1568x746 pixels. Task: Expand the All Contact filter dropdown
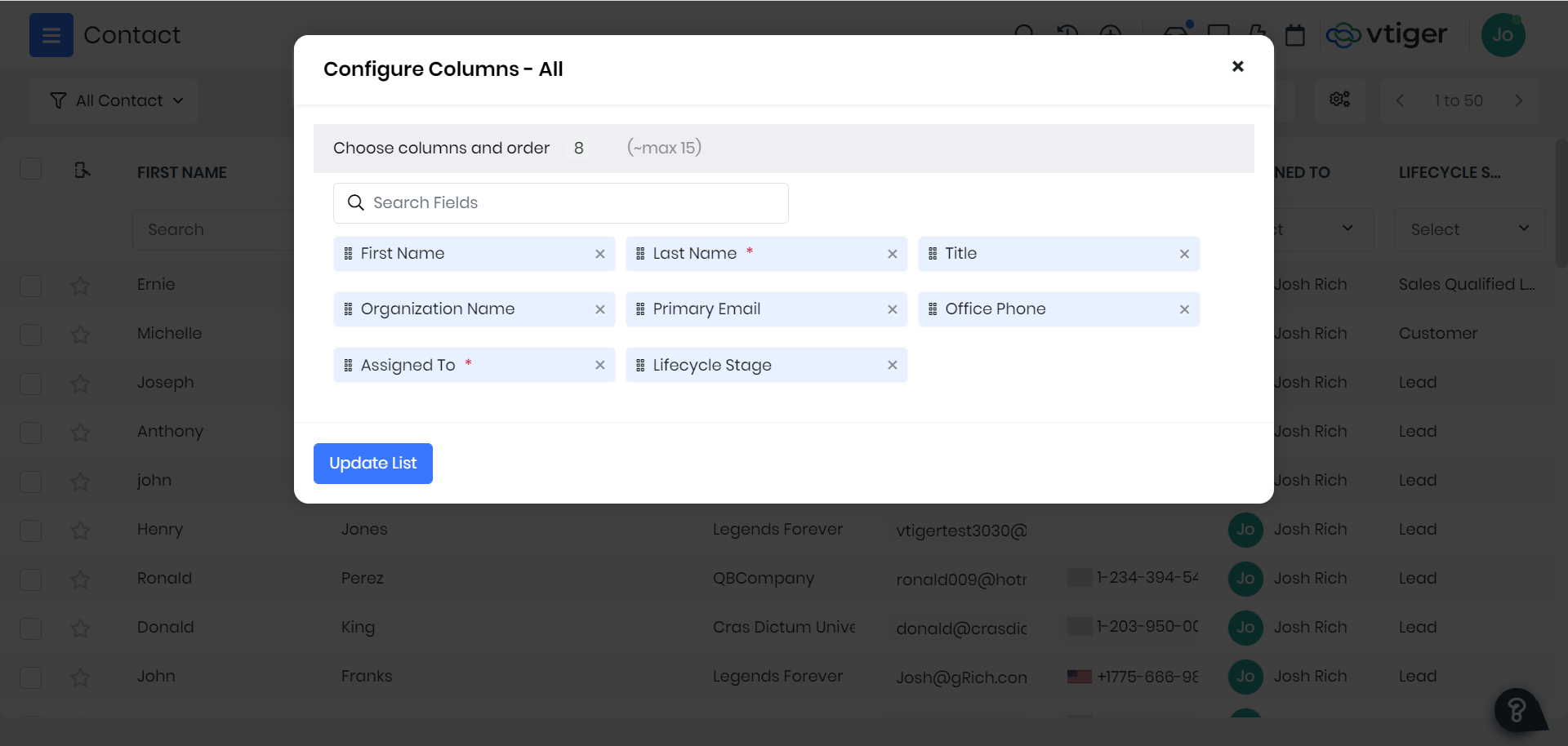click(116, 100)
